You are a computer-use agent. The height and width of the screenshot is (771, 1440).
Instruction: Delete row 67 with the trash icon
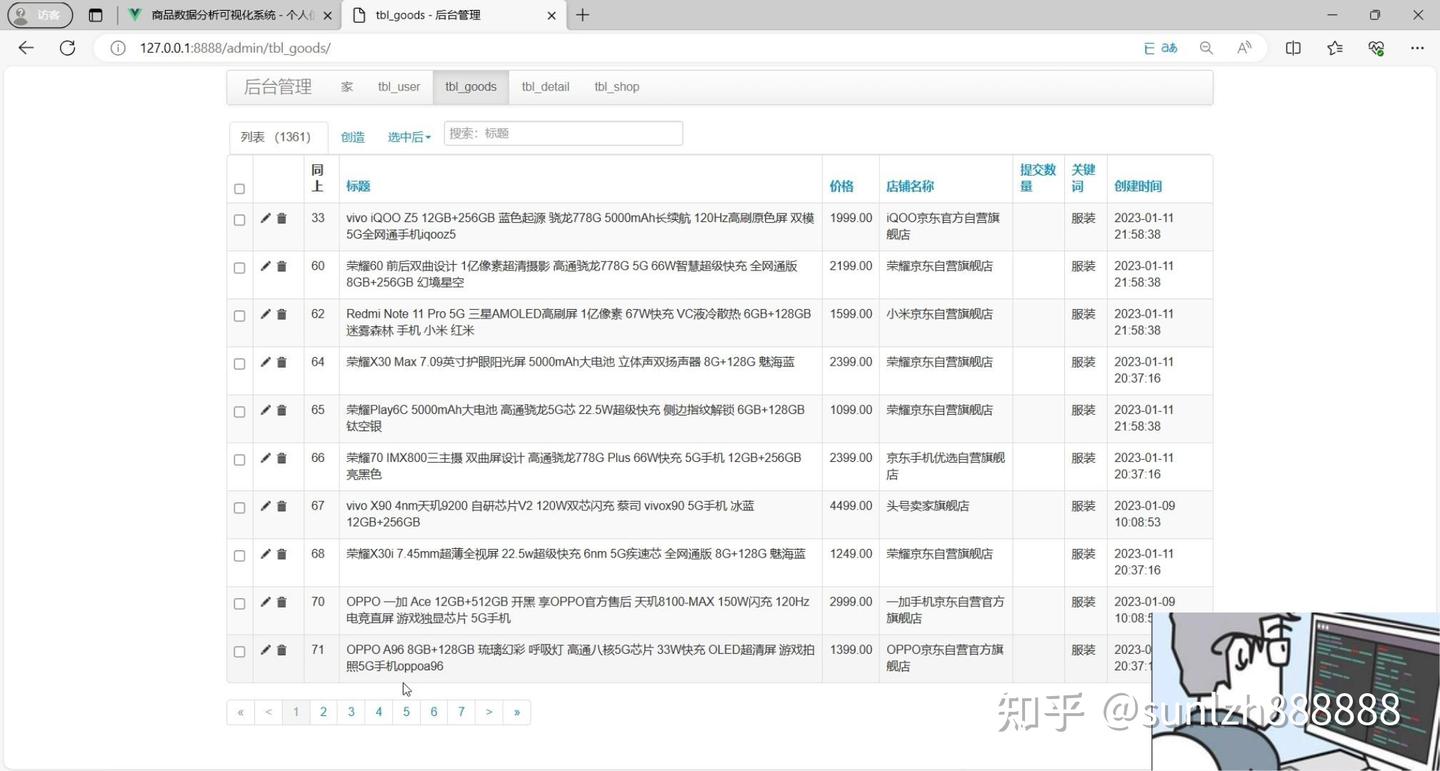point(282,506)
